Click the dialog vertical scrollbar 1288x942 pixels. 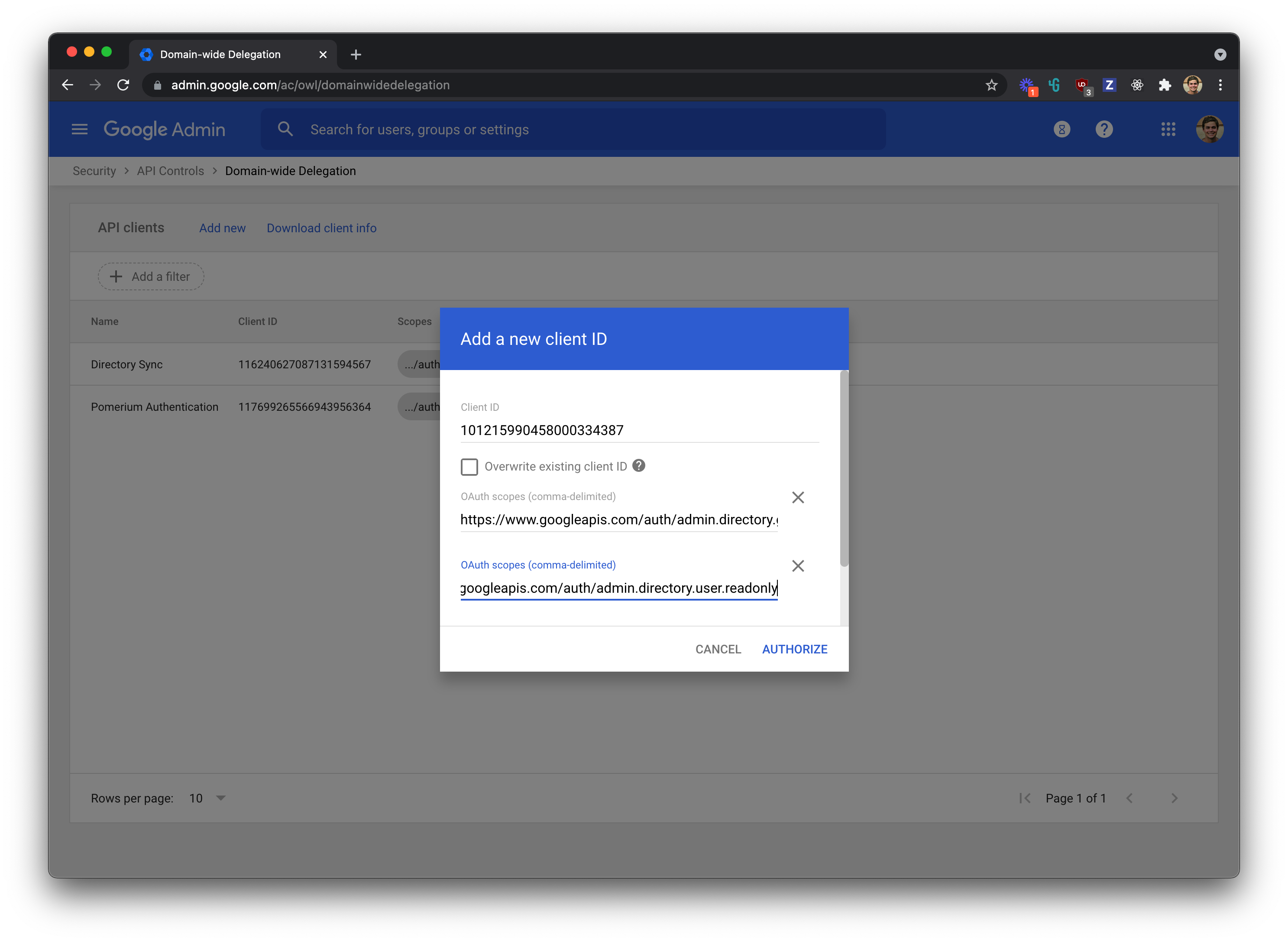(844, 469)
